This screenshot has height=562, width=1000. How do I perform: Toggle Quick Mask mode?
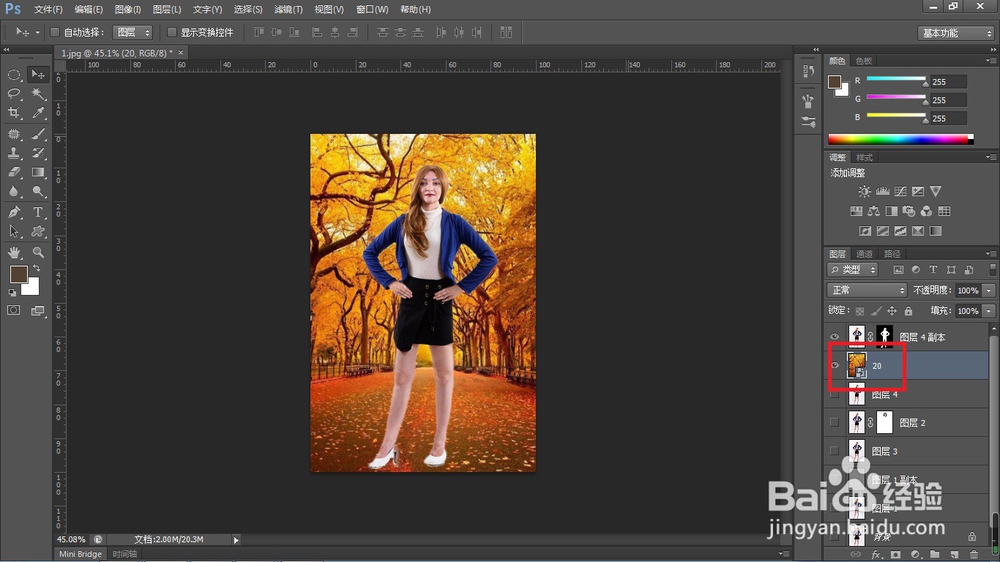[14, 311]
